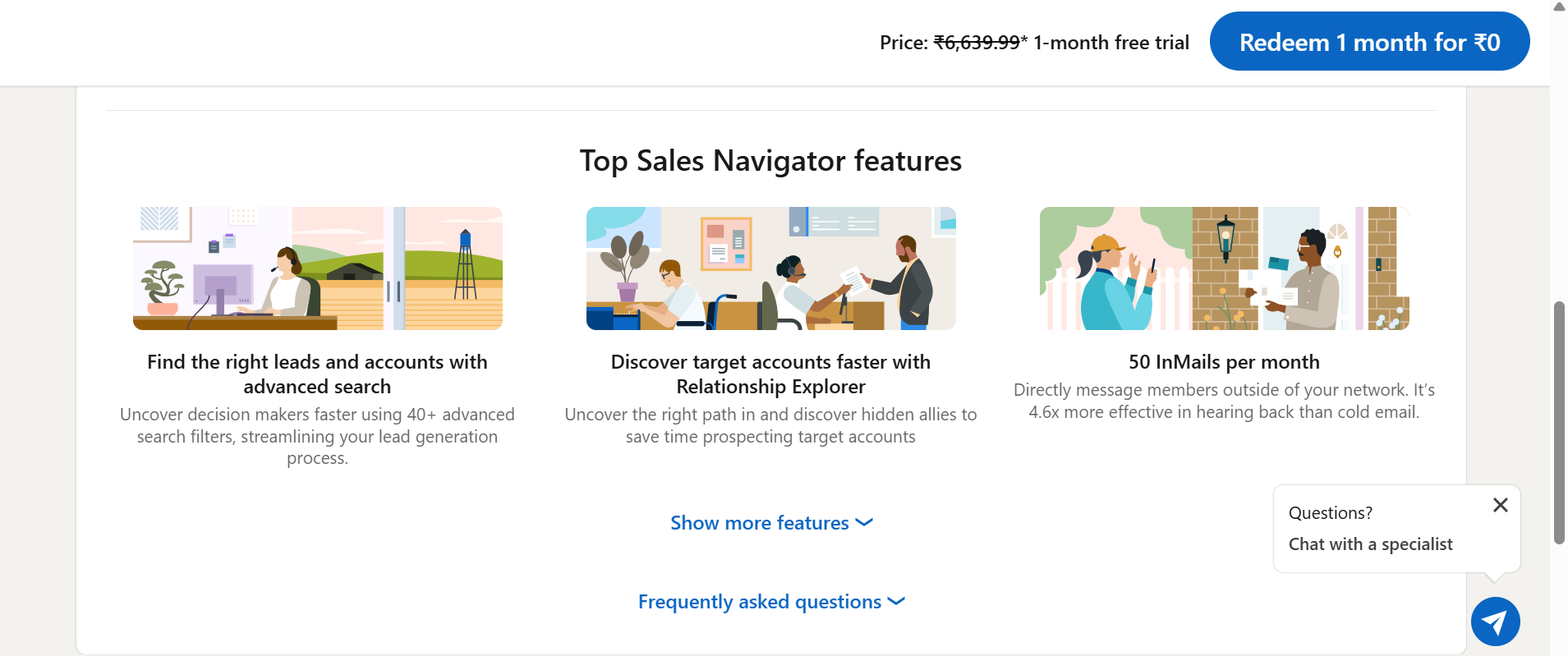
Task: Click heading Discover target accounts faster
Action: [x=770, y=374]
